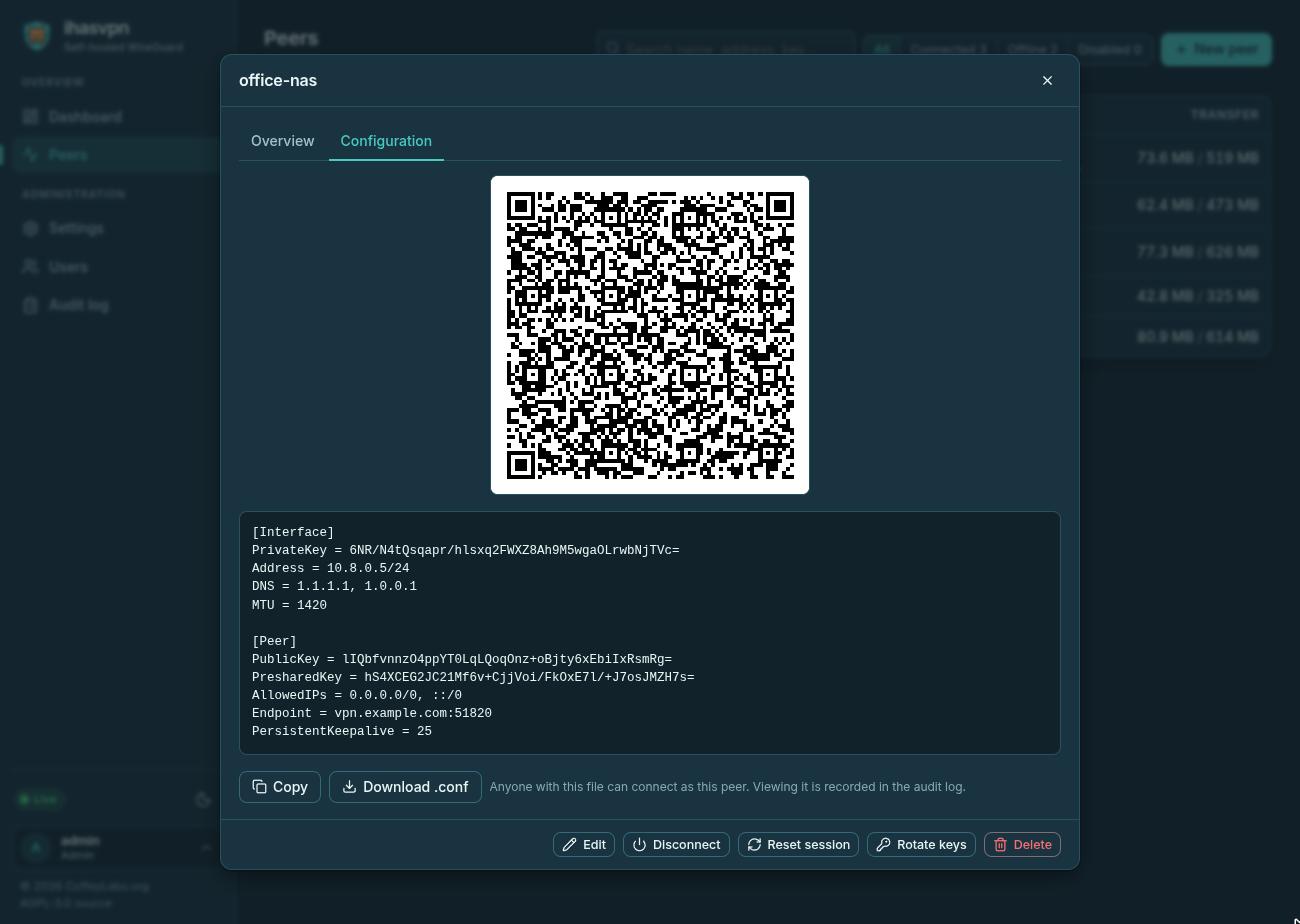Click the peer configuration QR code

pos(650,335)
